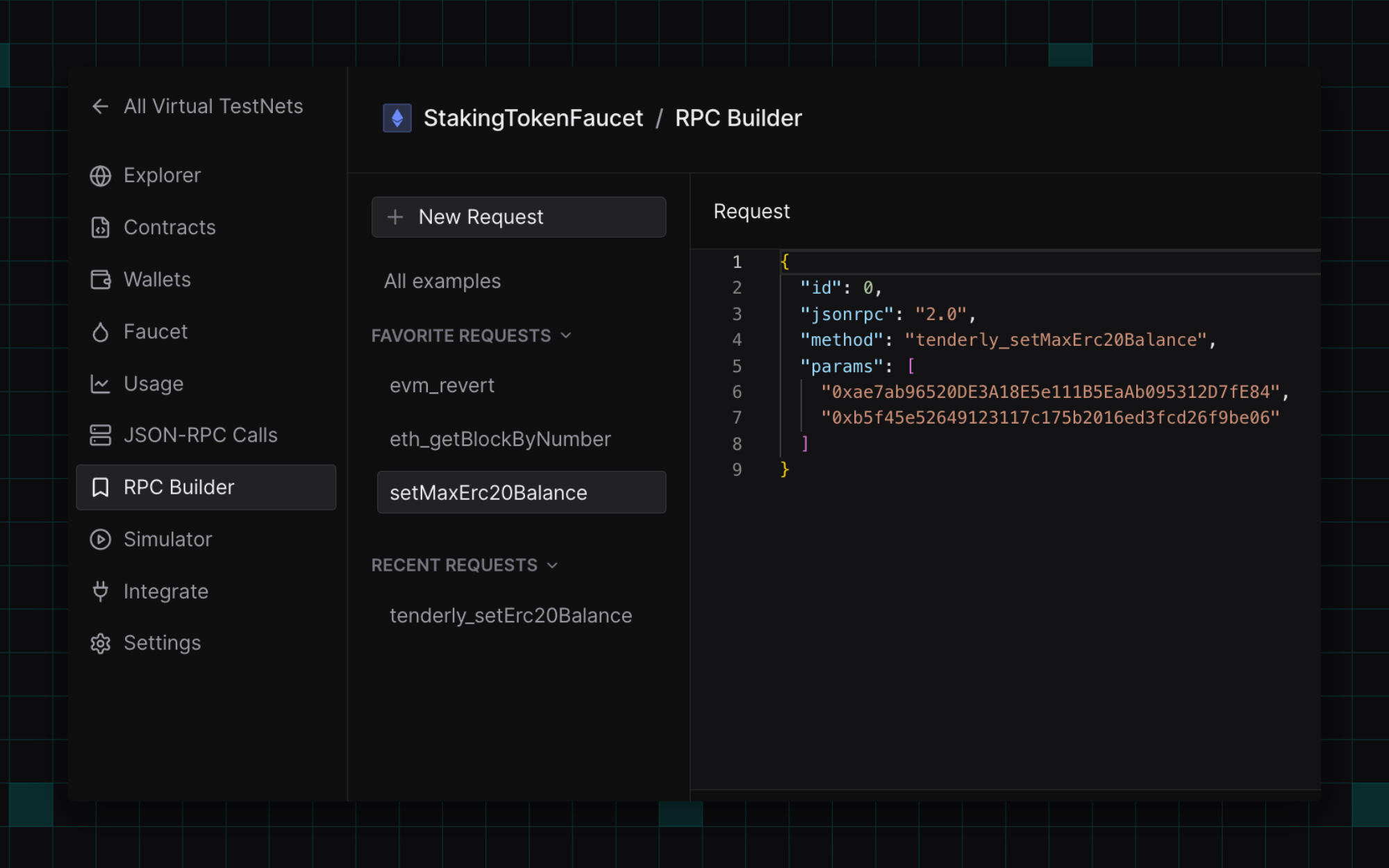Open Explorer via globe icon
Image resolution: width=1389 pixels, height=868 pixels.
[101, 176]
